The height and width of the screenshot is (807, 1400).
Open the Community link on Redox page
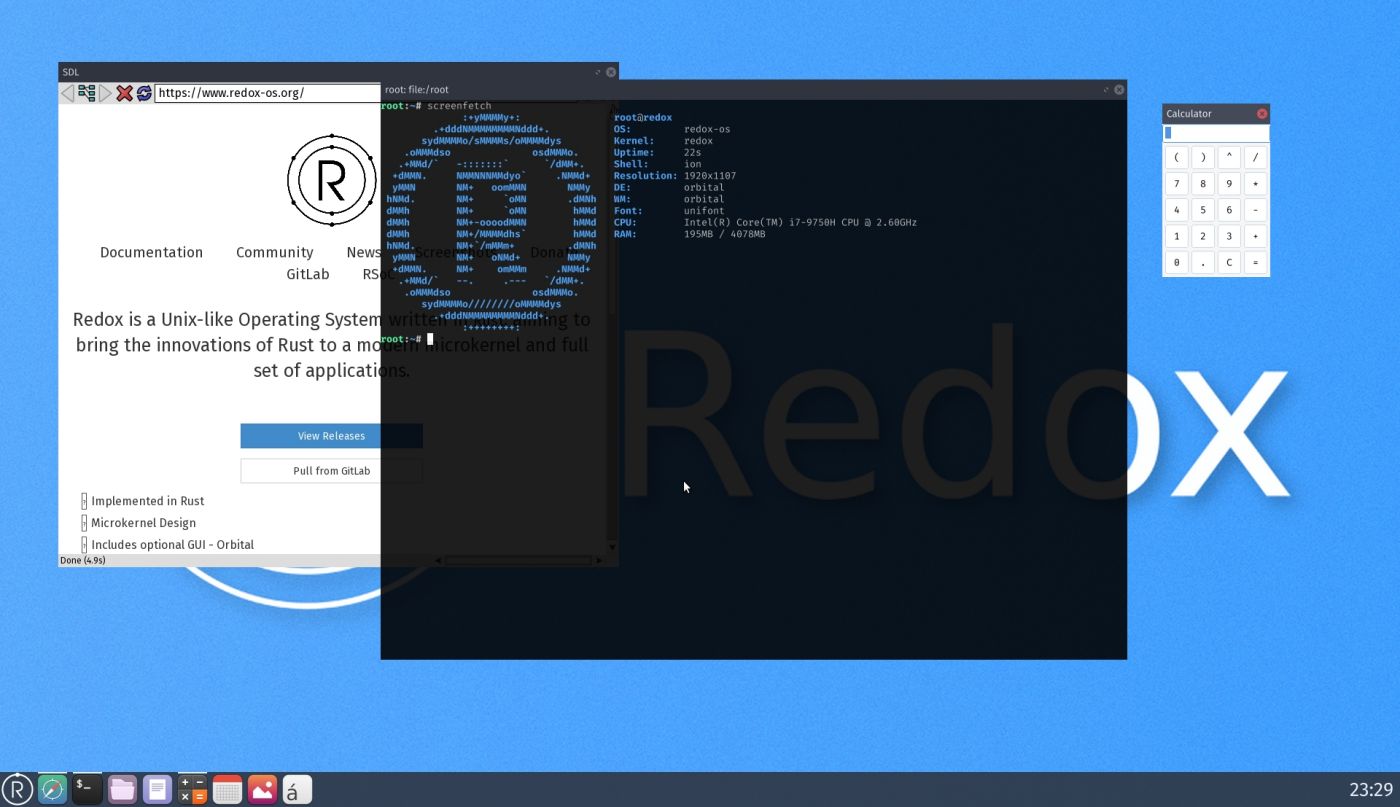274,252
